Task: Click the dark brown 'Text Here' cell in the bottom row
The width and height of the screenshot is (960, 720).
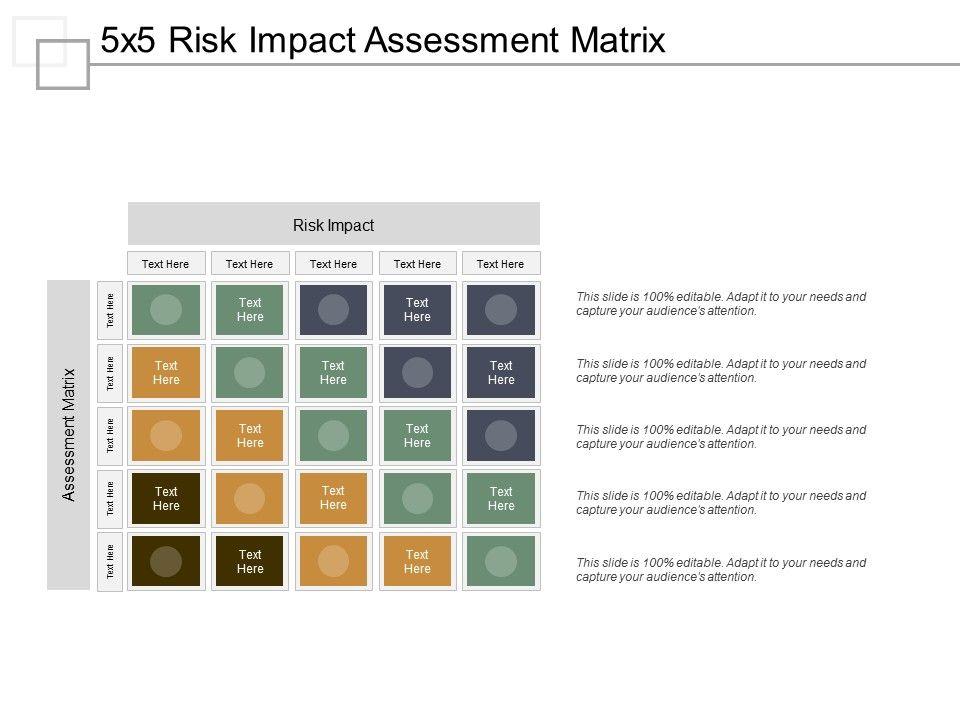Action: tap(250, 562)
